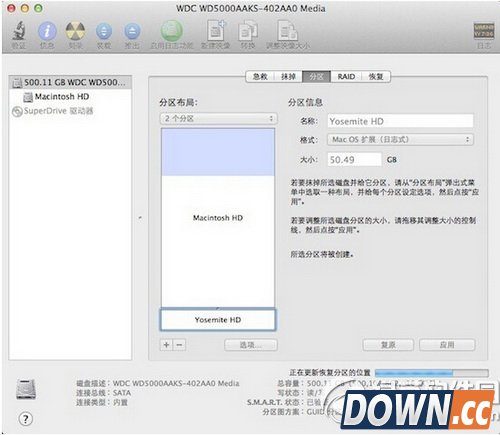Image resolution: width=500 pixels, height=435 pixels.
Task: Open the Log icon in toolbar
Action: pos(484,31)
